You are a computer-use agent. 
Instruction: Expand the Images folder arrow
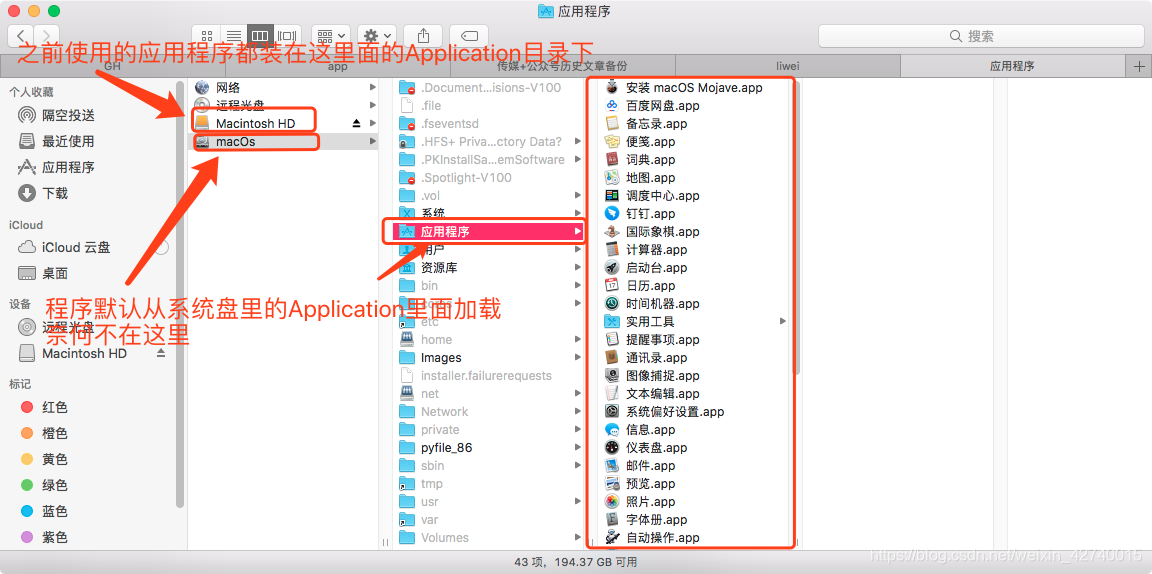[578, 357]
